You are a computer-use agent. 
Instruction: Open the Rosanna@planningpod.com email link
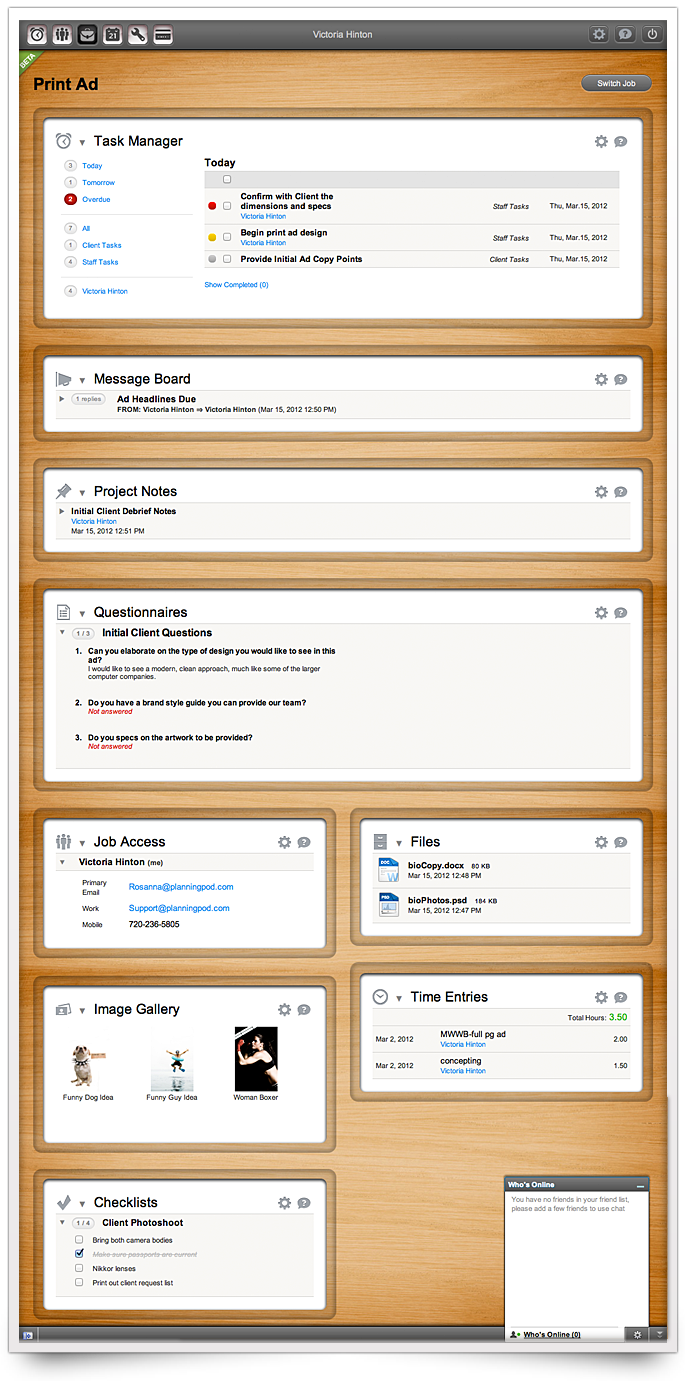pos(181,887)
